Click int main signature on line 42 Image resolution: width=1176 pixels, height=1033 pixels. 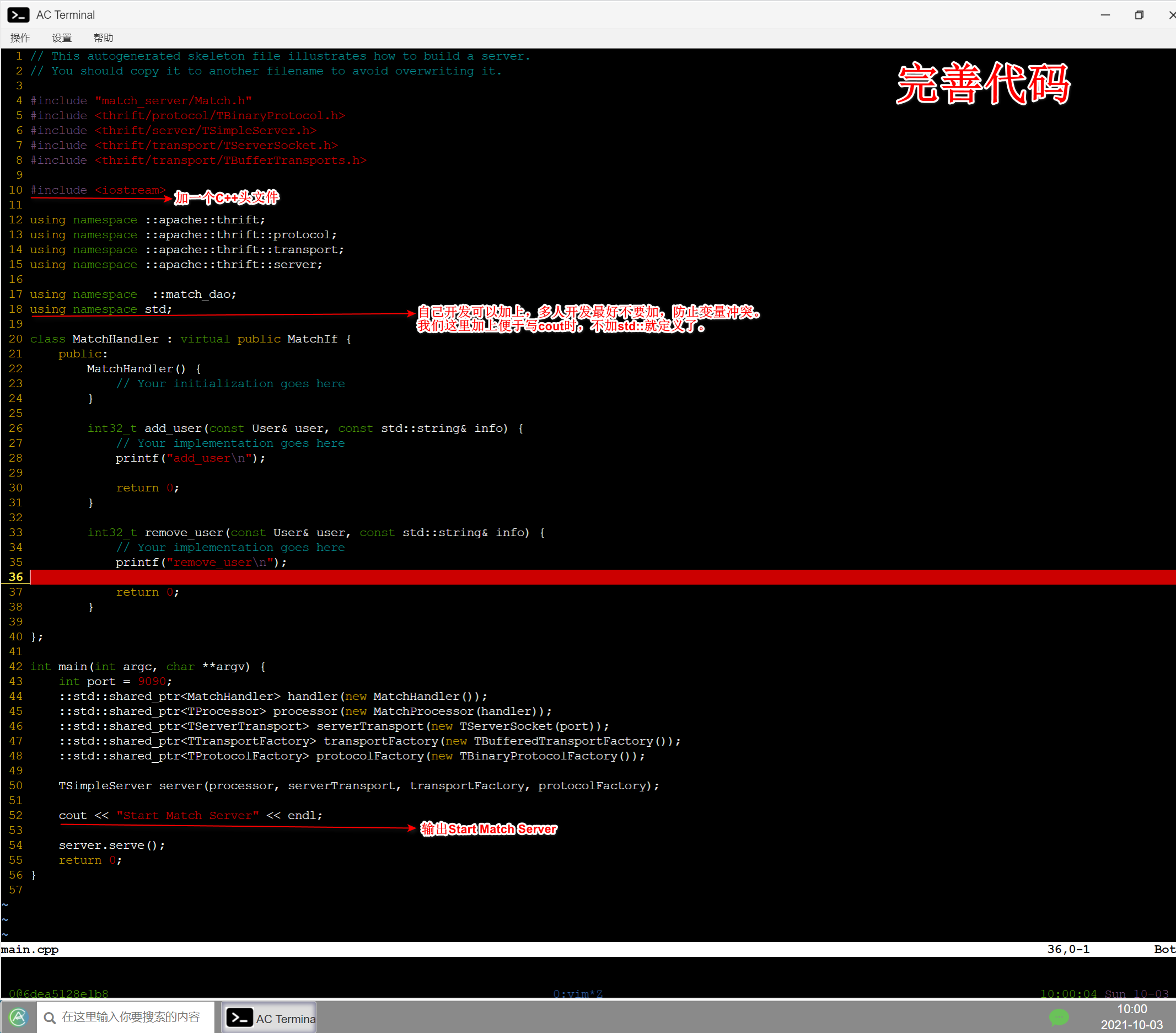click(148, 667)
